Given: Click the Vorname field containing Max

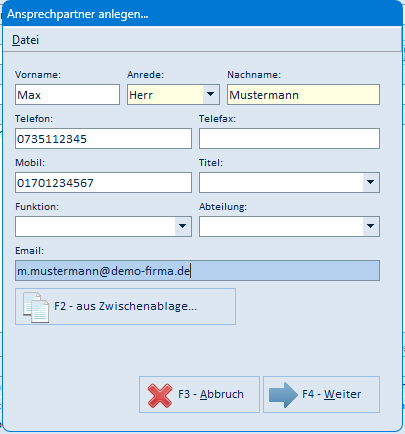Looking at the screenshot, I should click(67, 95).
